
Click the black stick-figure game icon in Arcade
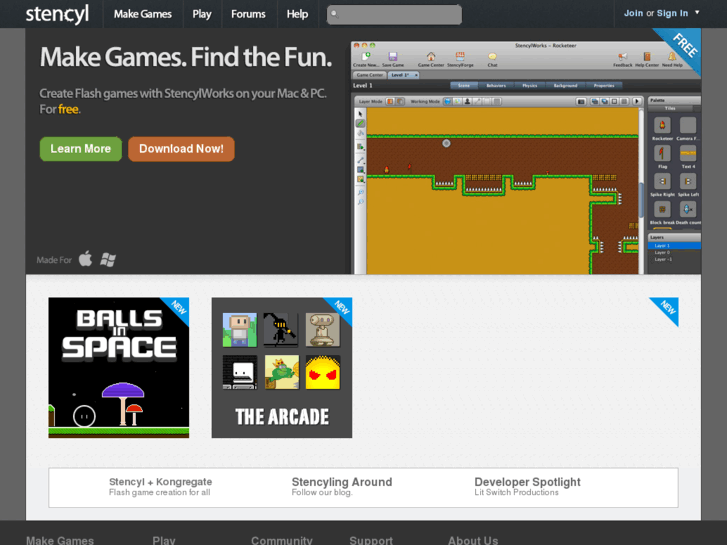coord(281,330)
